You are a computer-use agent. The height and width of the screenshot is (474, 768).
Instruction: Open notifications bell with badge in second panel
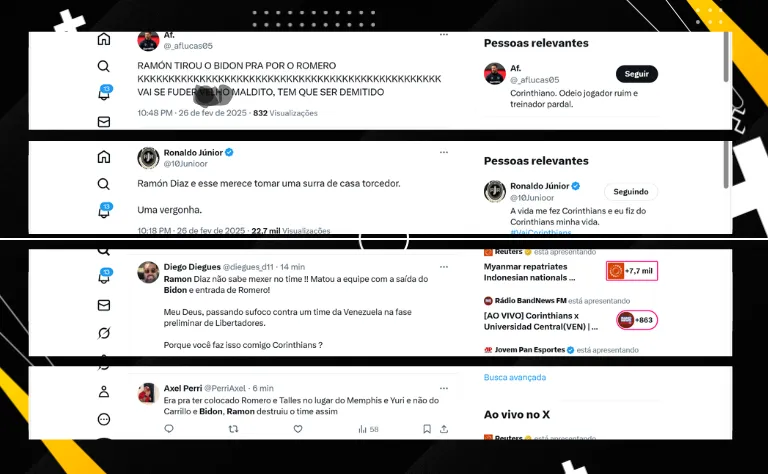[x=104, y=211]
